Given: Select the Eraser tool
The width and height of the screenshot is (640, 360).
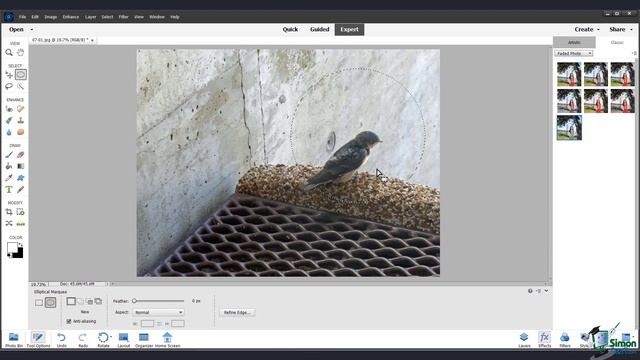Looking at the screenshot, I should coord(20,155).
